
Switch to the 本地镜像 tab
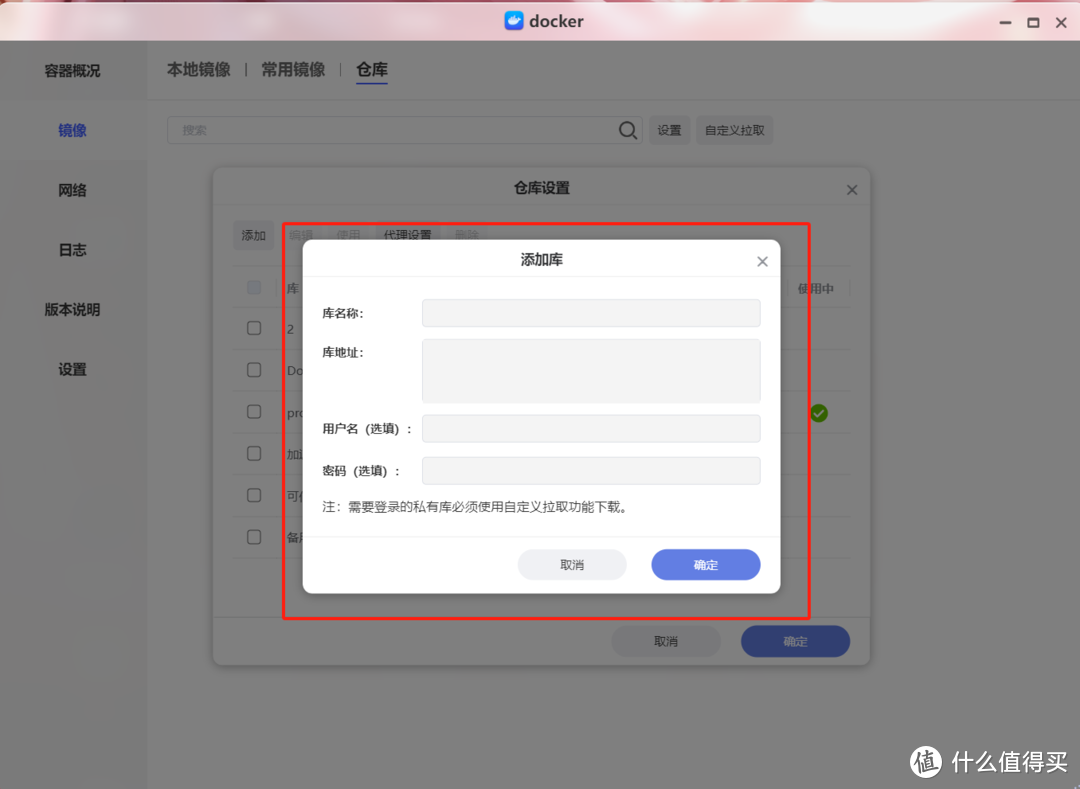click(198, 70)
